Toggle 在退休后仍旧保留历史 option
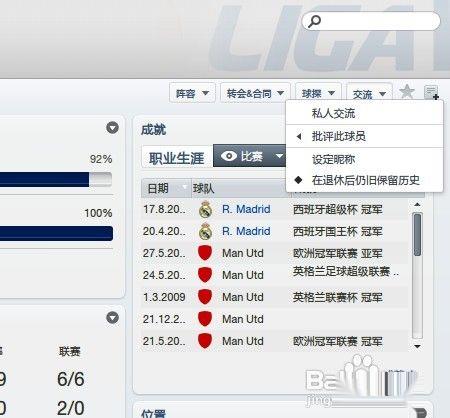This screenshot has width=450, height=418. [364, 180]
